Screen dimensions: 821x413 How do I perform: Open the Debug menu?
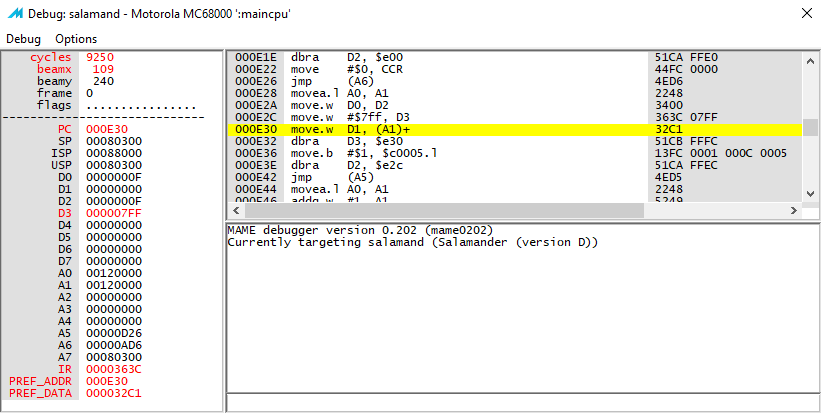tap(23, 39)
